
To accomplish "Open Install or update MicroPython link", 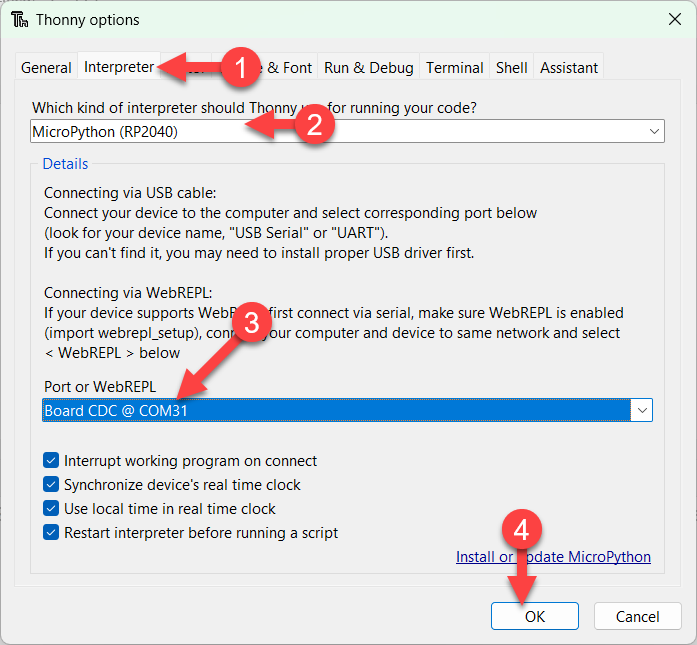I will (553, 557).
